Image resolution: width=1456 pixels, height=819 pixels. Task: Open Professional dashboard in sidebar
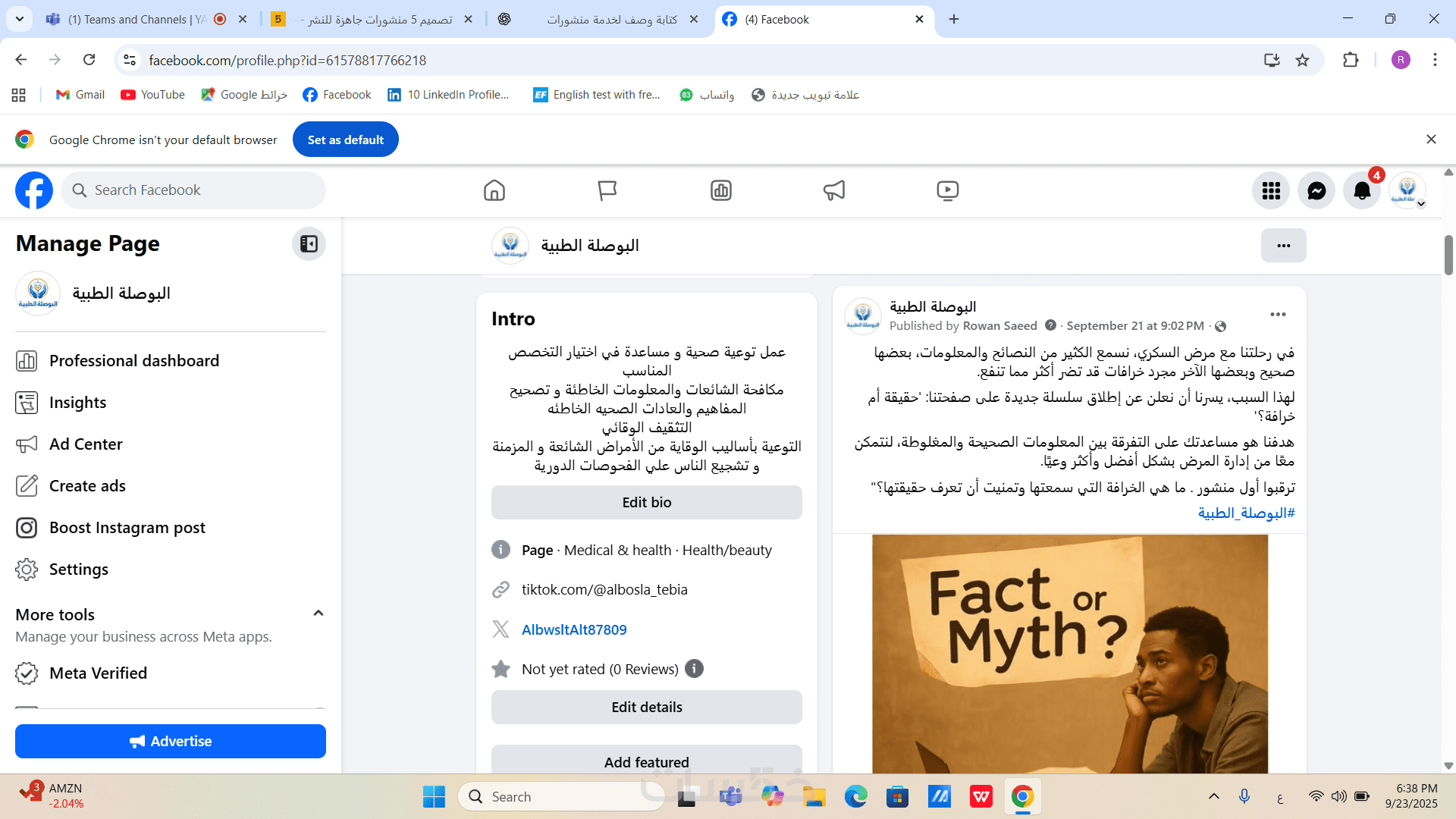click(134, 361)
